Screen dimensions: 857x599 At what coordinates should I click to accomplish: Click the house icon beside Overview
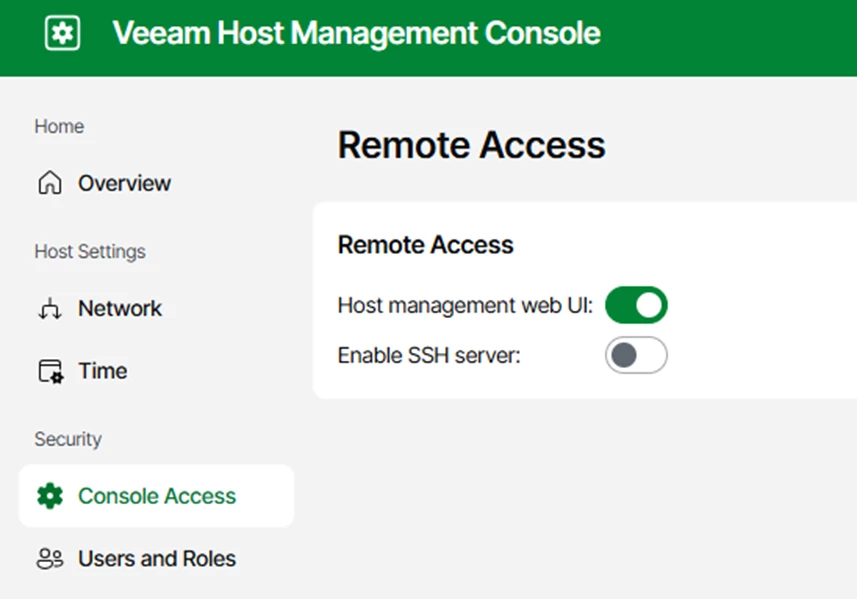click(49, 184)
